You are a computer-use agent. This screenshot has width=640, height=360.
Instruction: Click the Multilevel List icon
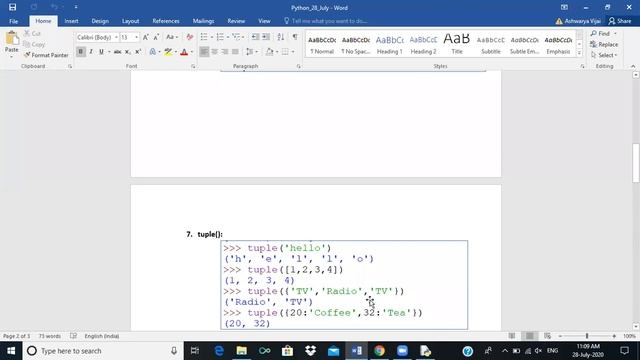236,37
